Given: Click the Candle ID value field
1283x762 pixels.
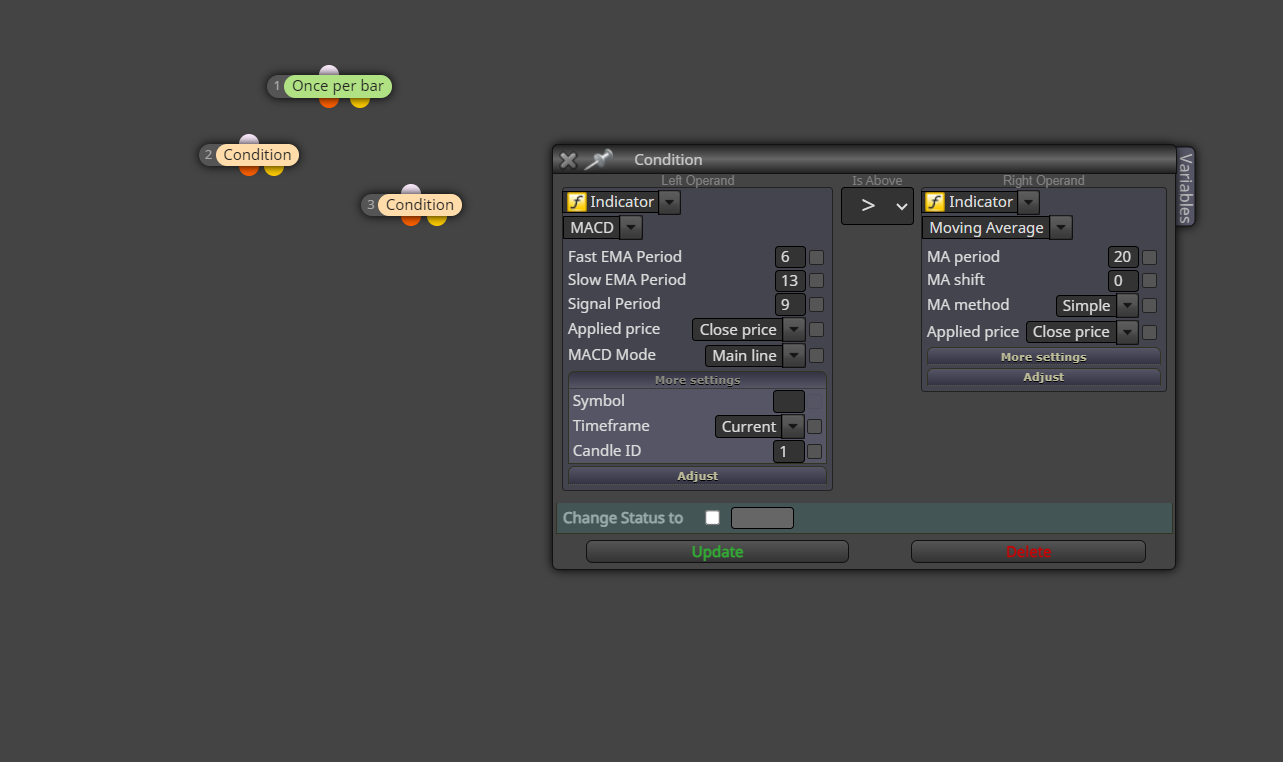Looking at the screenshot, I should (789, 451).
